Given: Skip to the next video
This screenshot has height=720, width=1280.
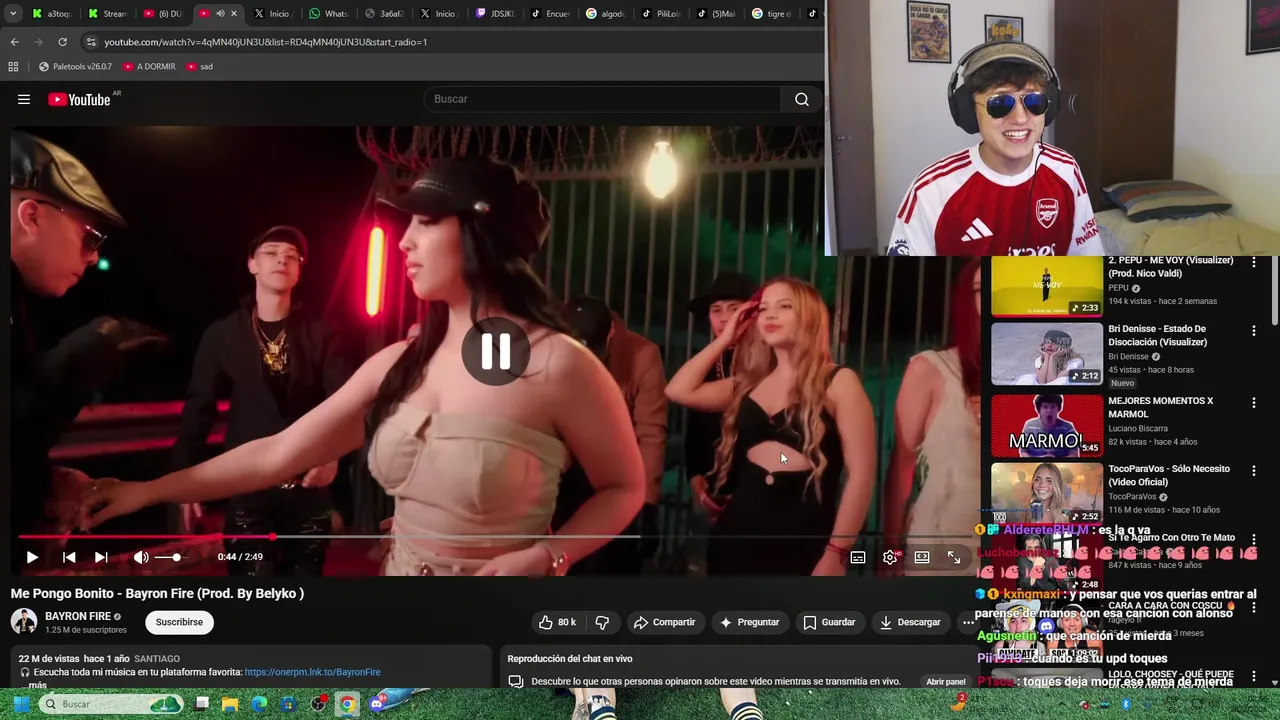Looking at the screenshot, I should point(101,557).
